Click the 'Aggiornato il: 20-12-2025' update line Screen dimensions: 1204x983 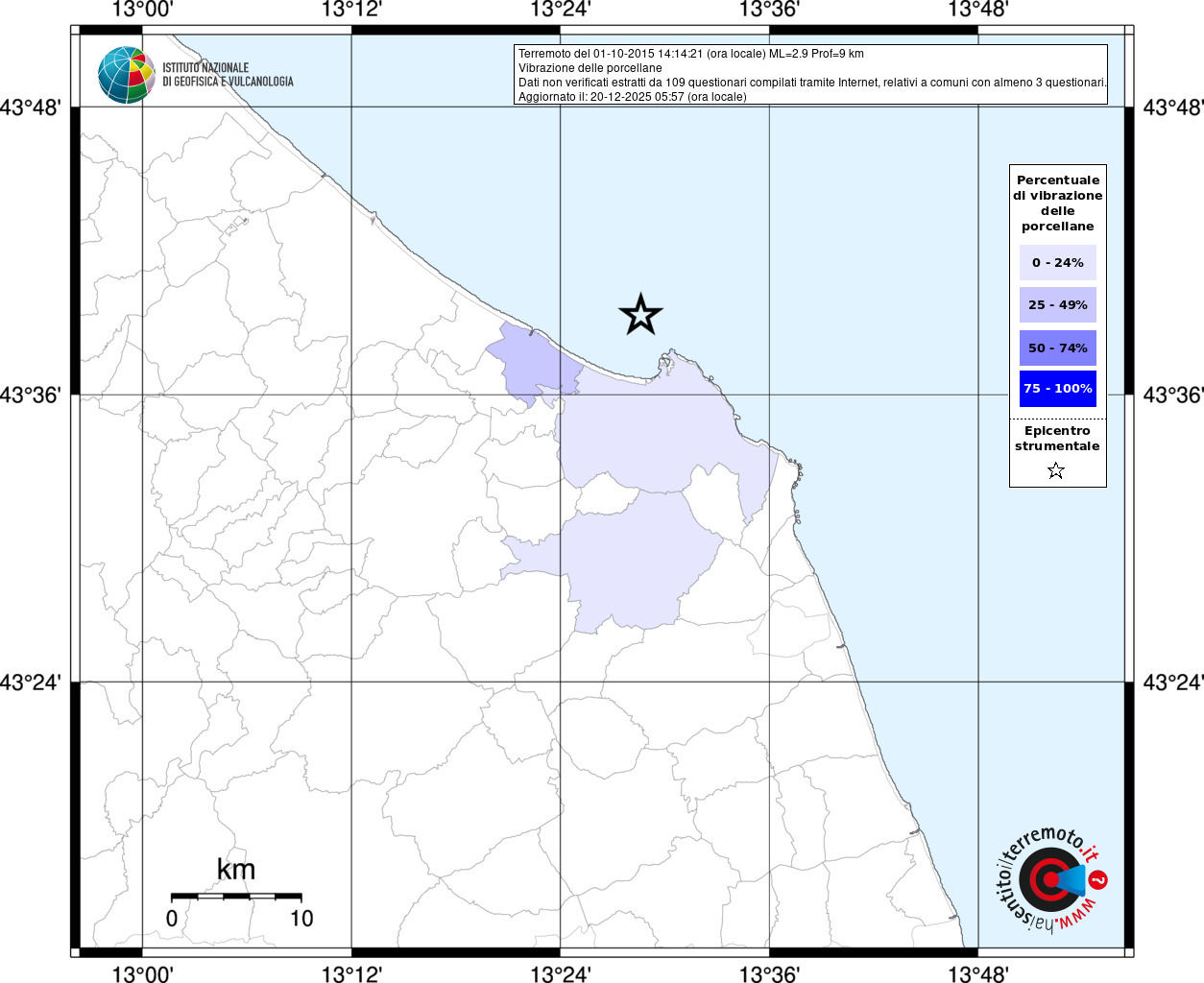[x=632, y=97]
